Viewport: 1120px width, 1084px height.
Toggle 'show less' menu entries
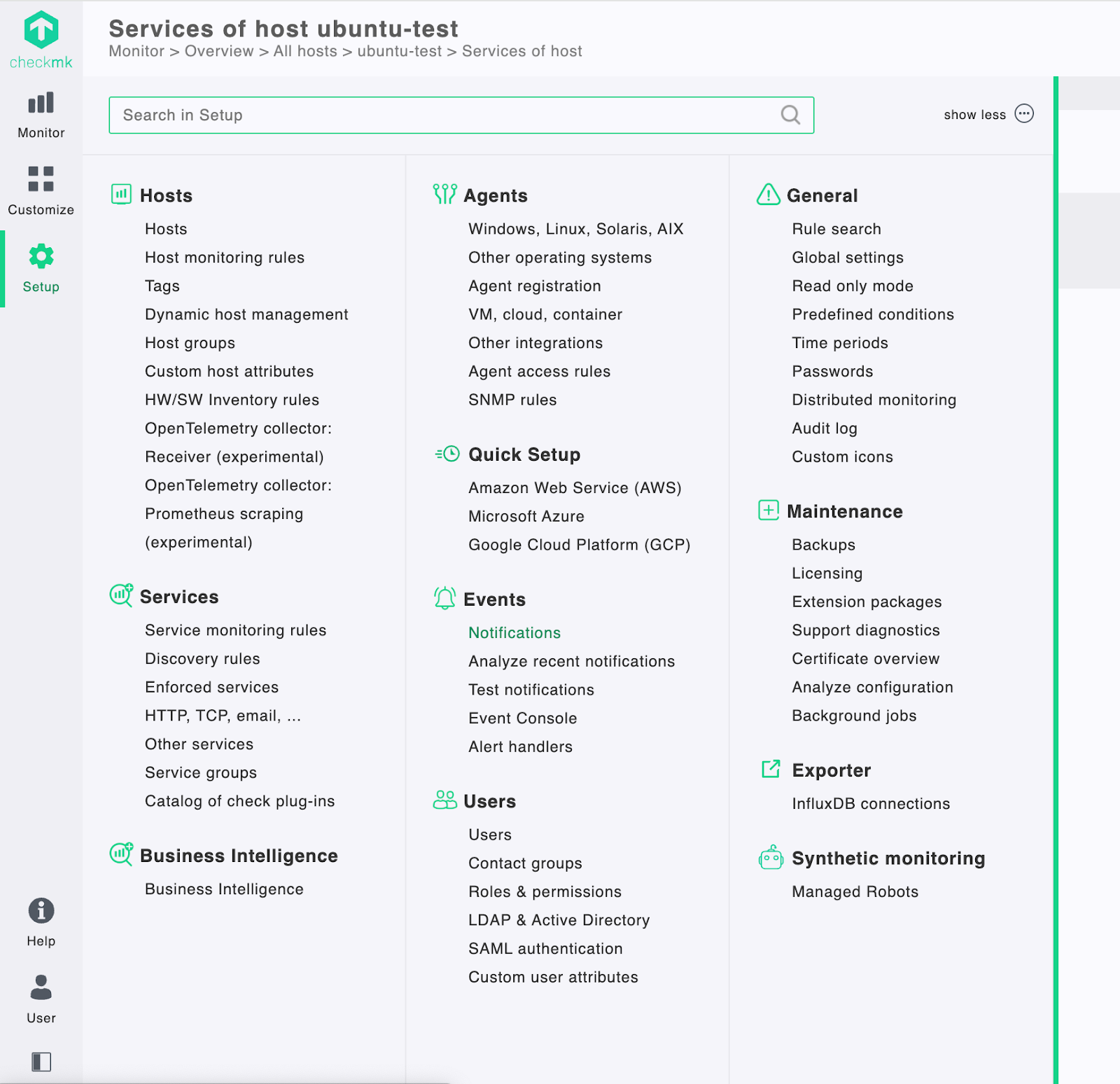(x=974, y=115)
